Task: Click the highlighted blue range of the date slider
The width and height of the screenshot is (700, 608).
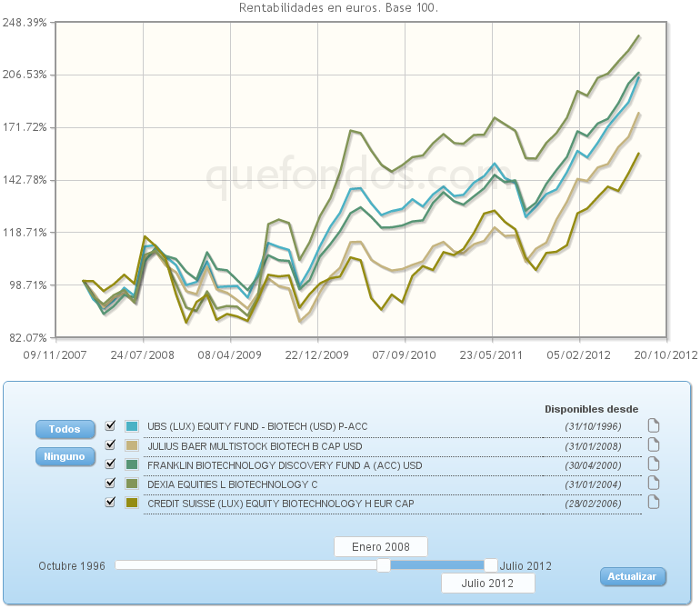Action: [437, 566]
